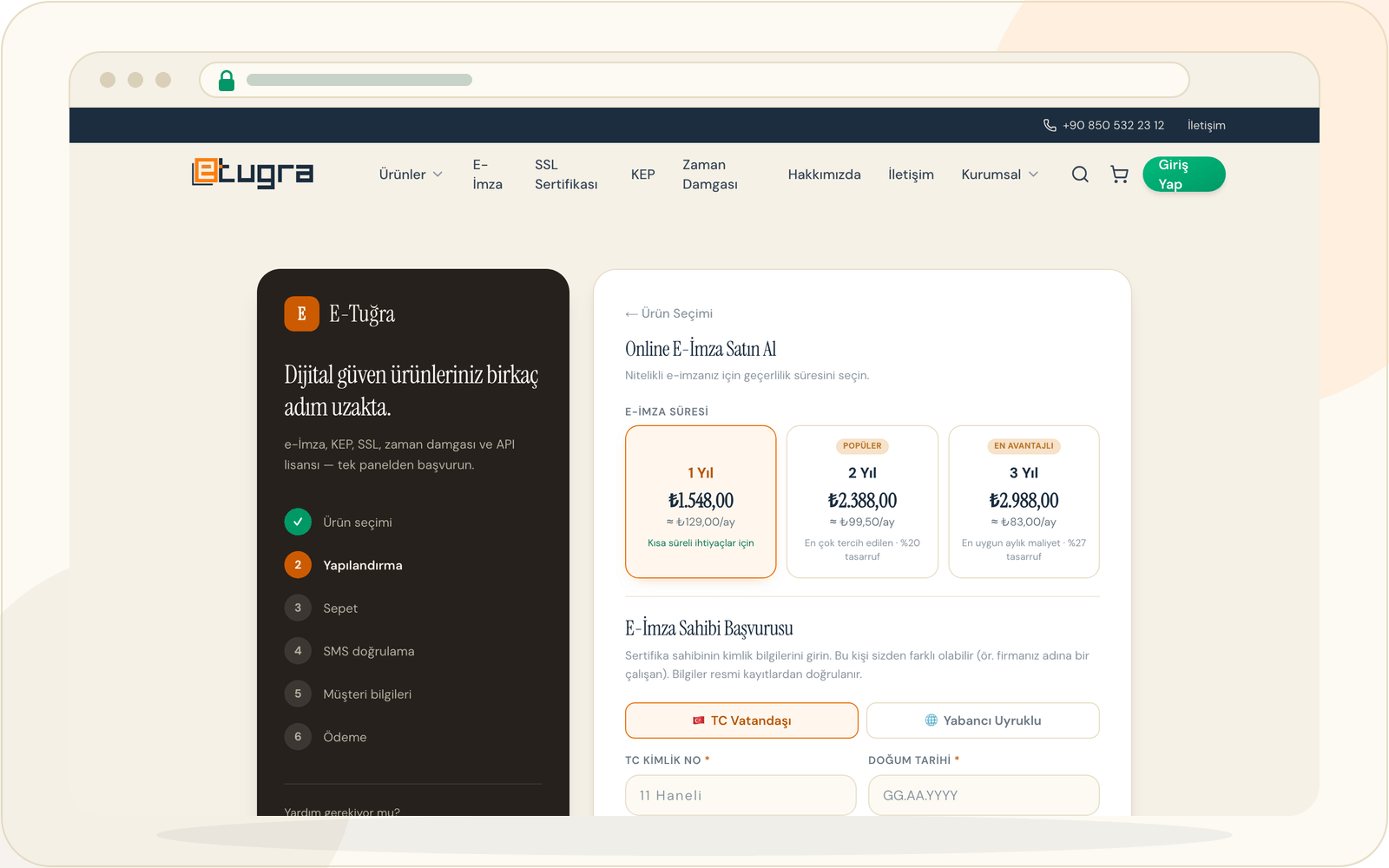Expand the Kurumsal dropdown menu

click(x=1000, y=174)
